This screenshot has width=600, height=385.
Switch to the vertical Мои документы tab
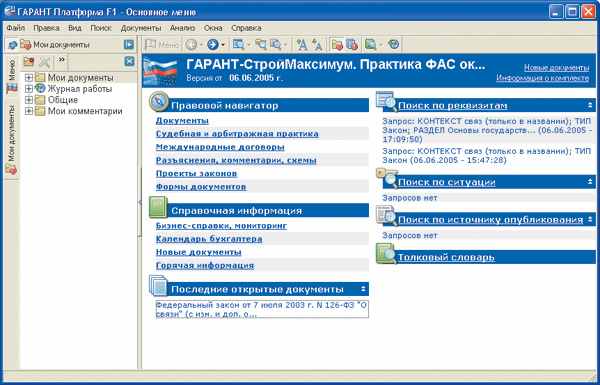(11, 140)
